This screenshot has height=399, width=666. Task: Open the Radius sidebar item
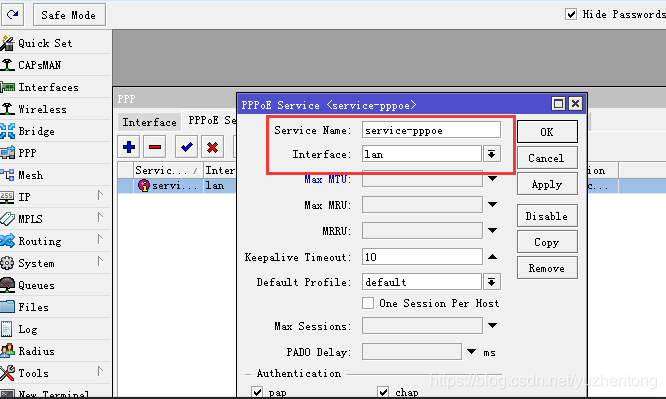[36, 351]
